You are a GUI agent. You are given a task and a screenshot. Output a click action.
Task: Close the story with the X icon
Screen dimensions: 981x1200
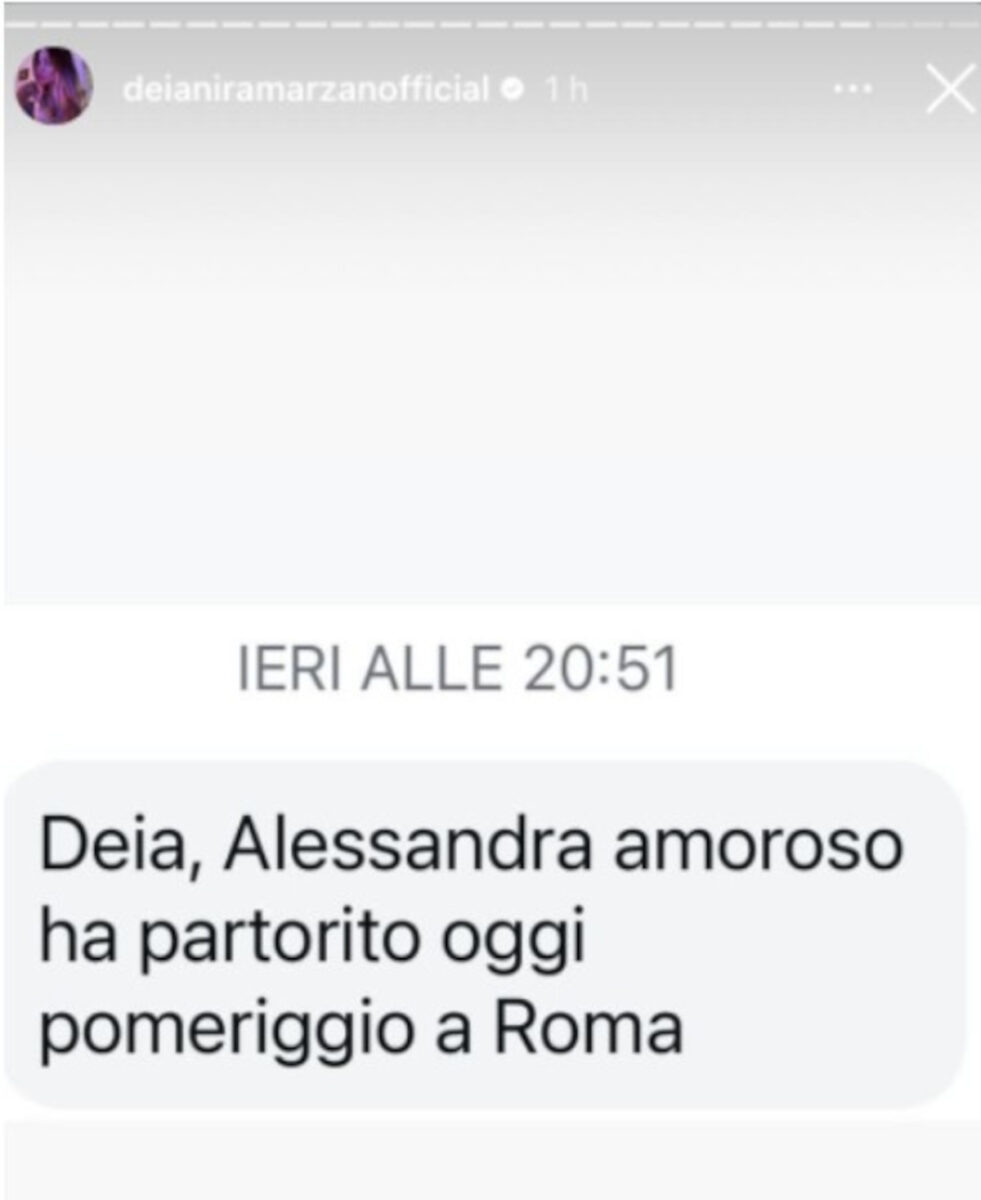coord(950,91)
